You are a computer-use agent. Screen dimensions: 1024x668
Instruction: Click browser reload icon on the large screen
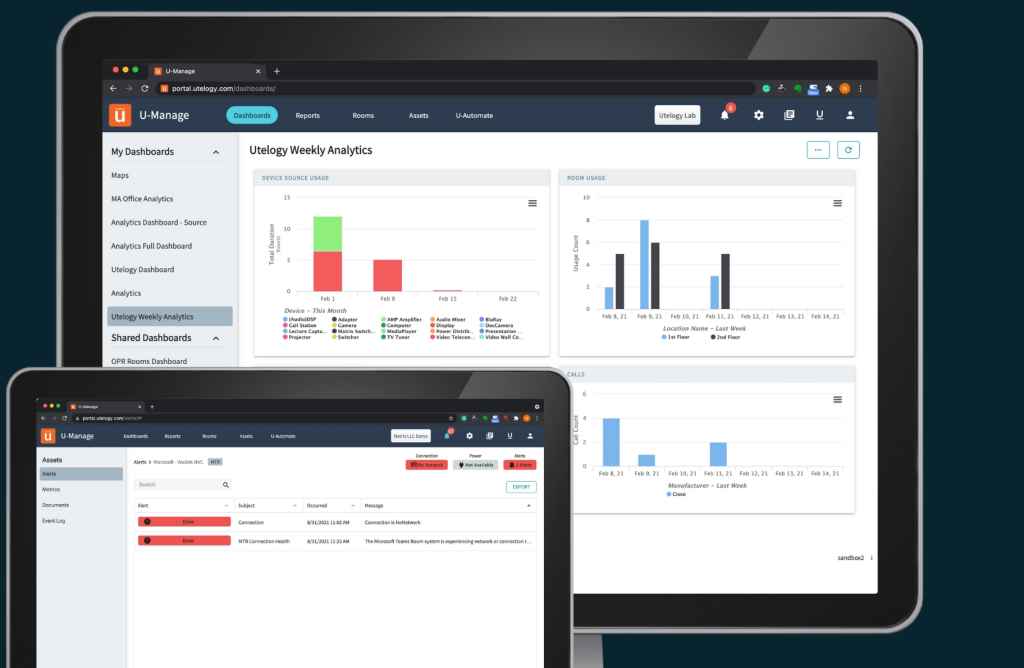pos(145,88)
